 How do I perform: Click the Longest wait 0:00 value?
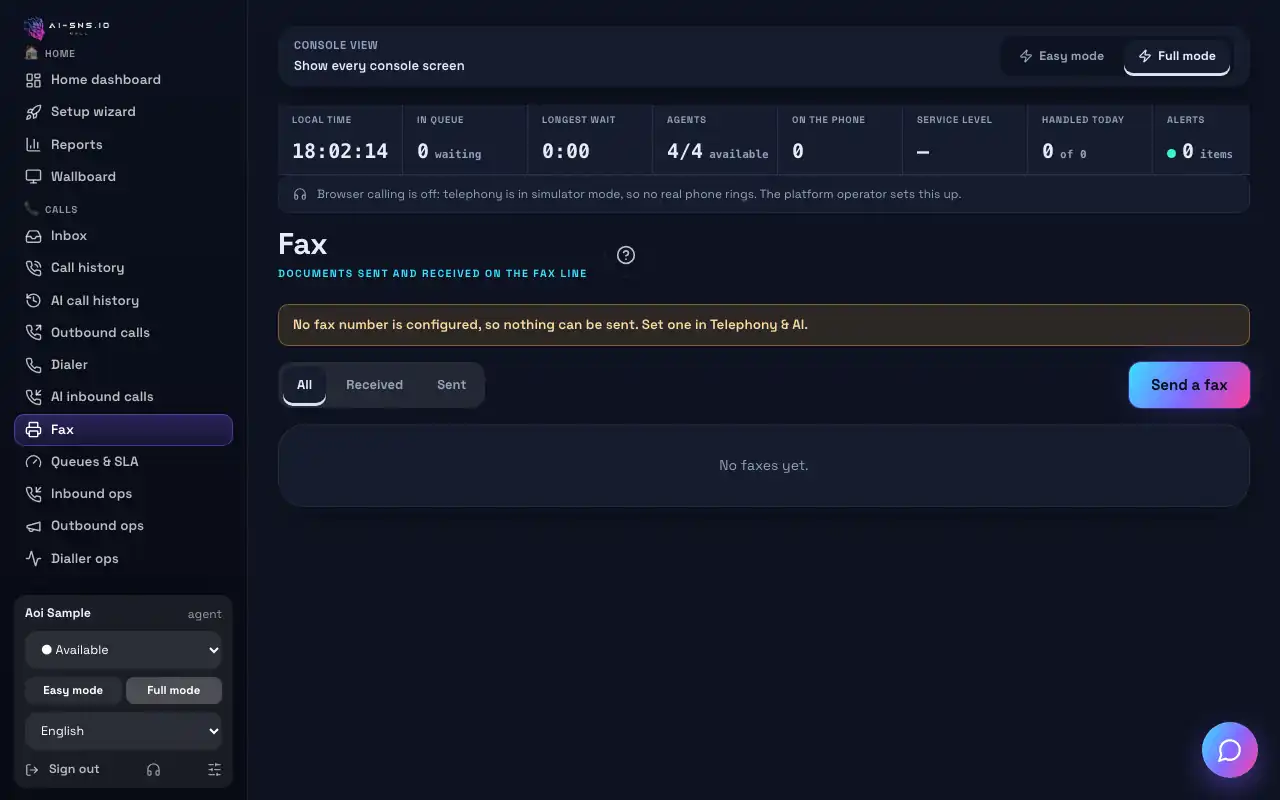pyautogui.click(x=566, y=151)
